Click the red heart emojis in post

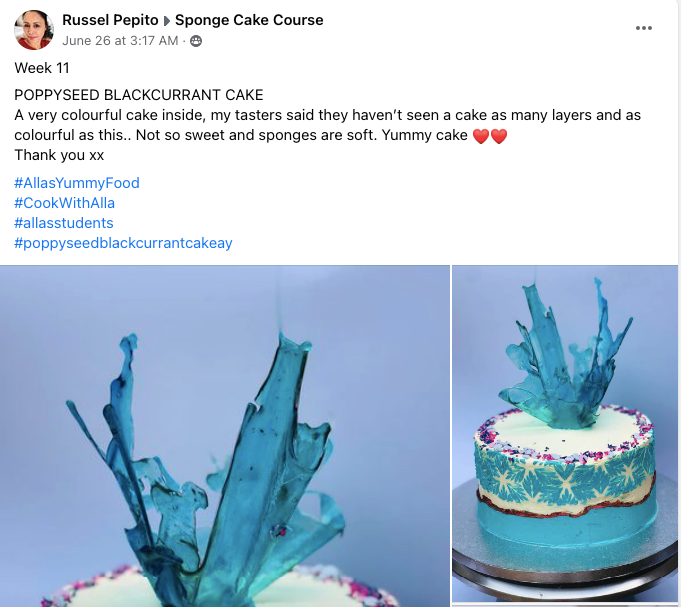(x=490, y=136)
